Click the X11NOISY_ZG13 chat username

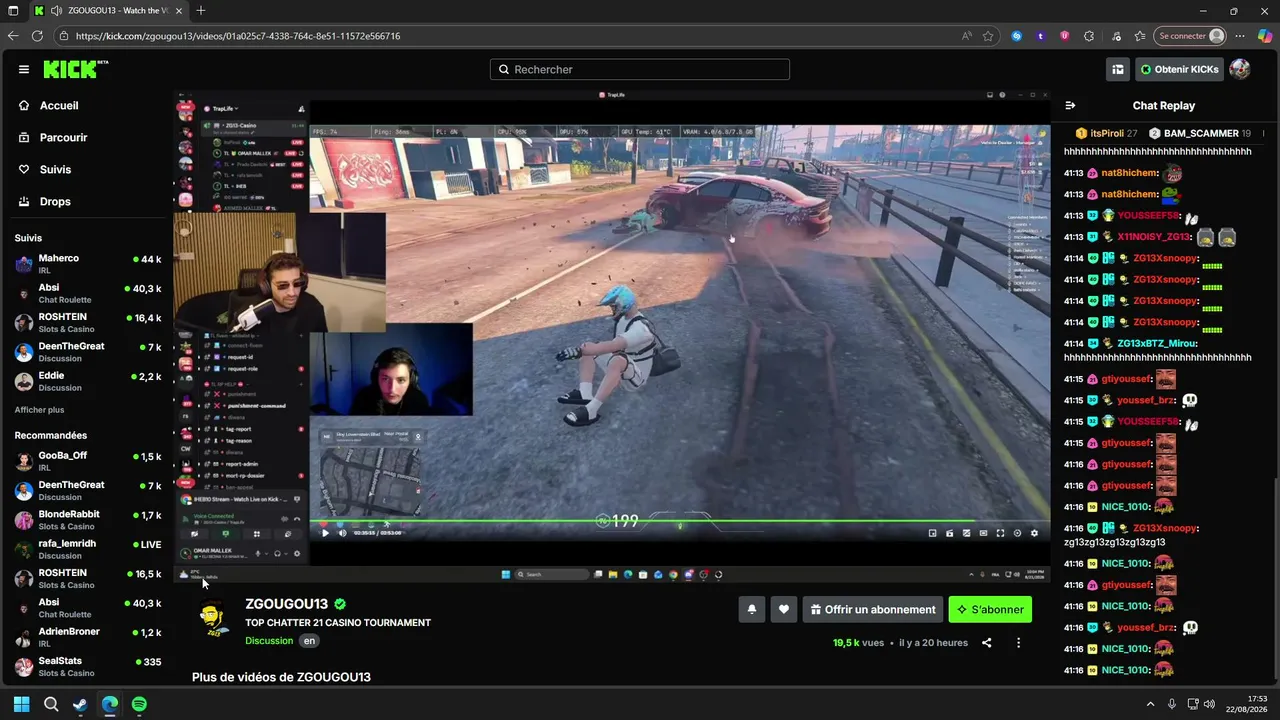pos(1154,237)
